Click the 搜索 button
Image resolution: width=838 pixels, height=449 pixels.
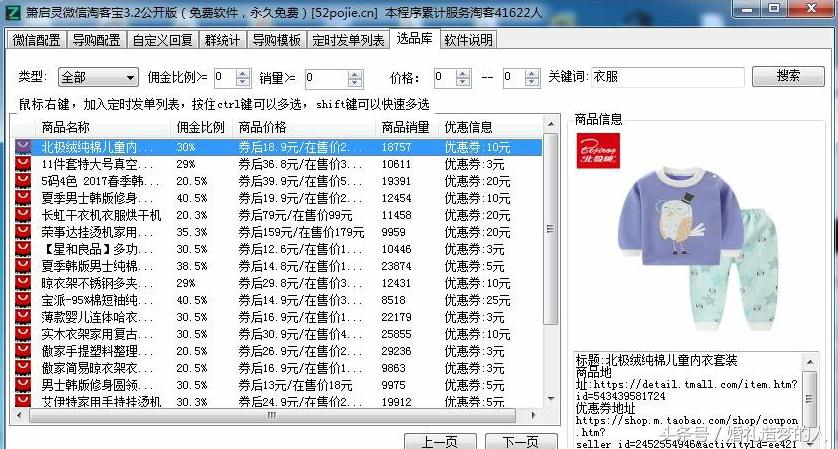coord(788,76)
